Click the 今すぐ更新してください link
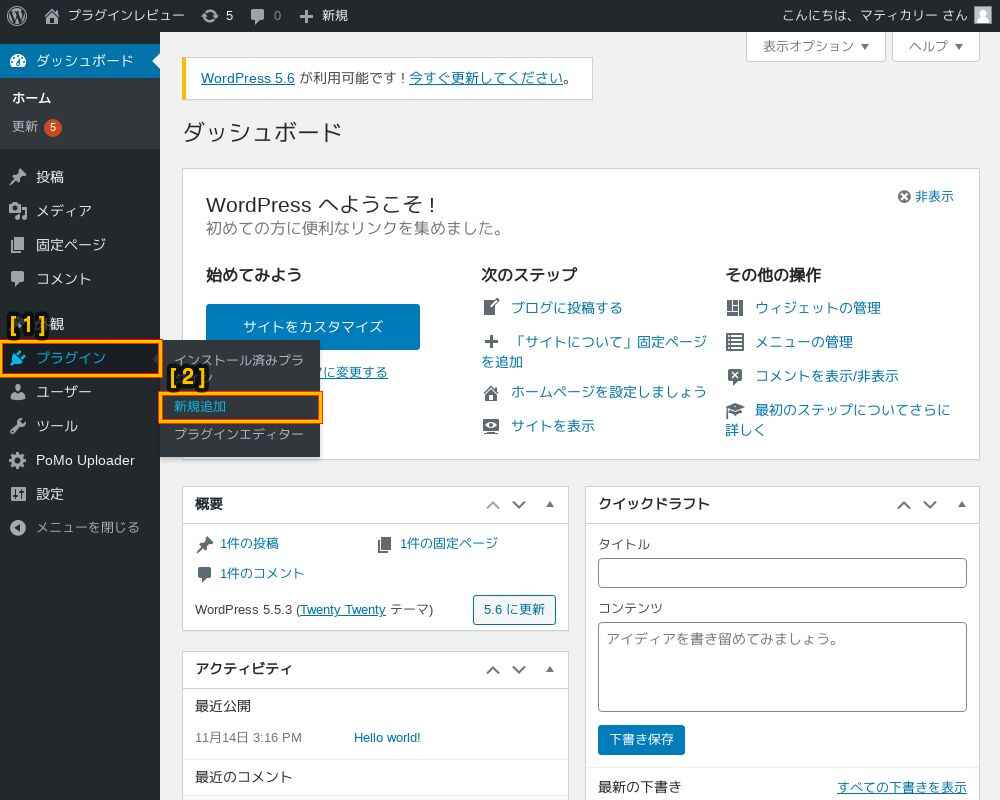1000x800 pixels. point(486,78)
